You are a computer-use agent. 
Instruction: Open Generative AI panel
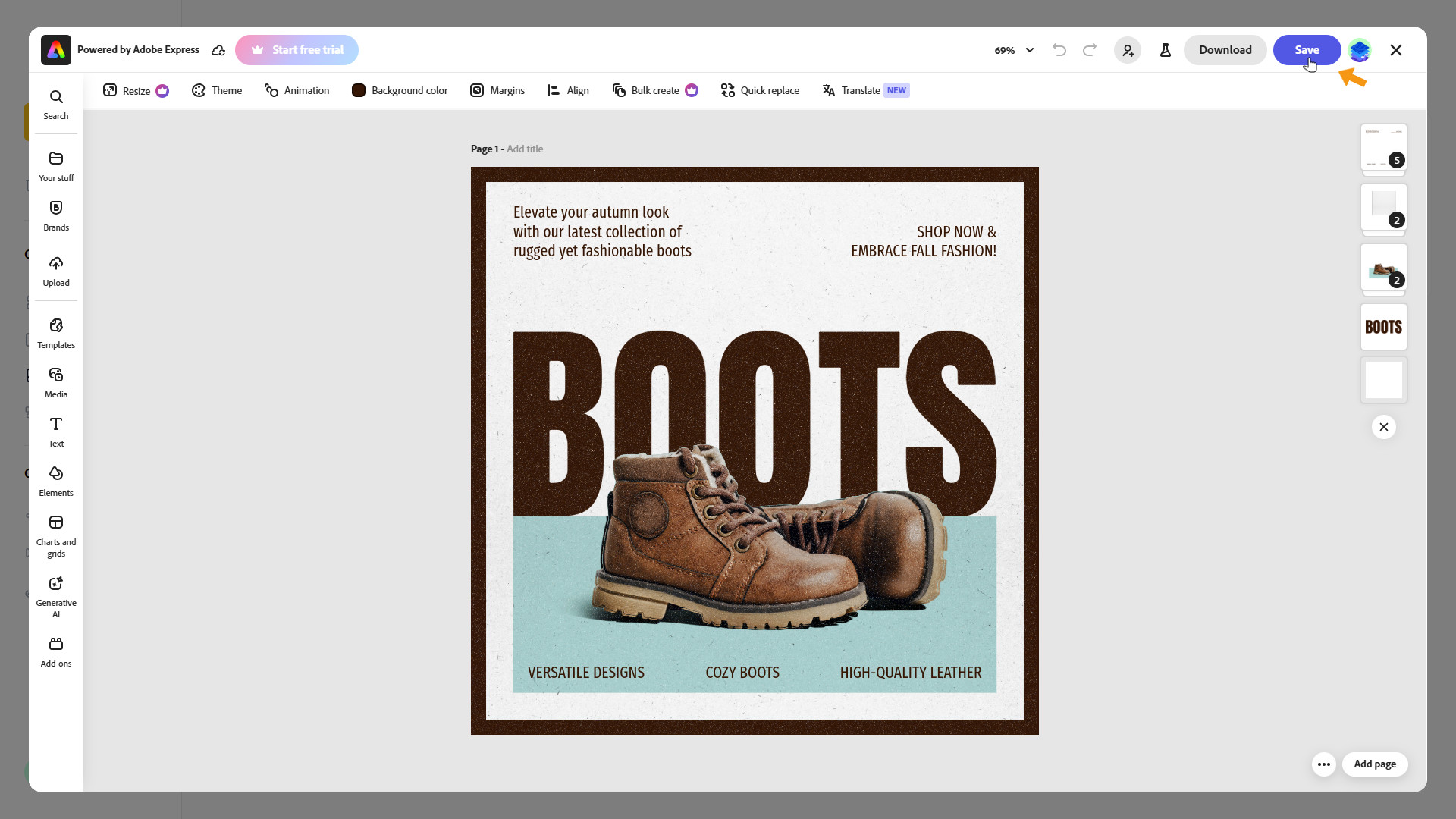pos(55,595)
